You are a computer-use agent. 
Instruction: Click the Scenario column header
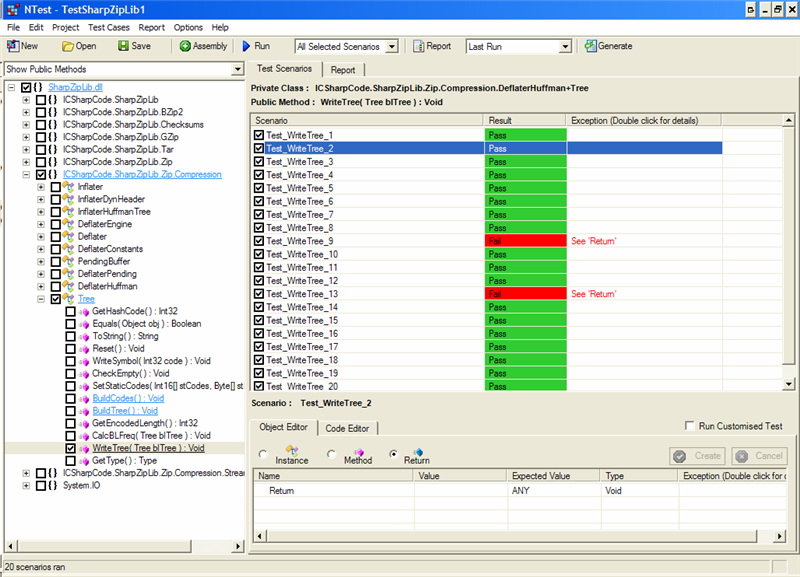(367, 120)
